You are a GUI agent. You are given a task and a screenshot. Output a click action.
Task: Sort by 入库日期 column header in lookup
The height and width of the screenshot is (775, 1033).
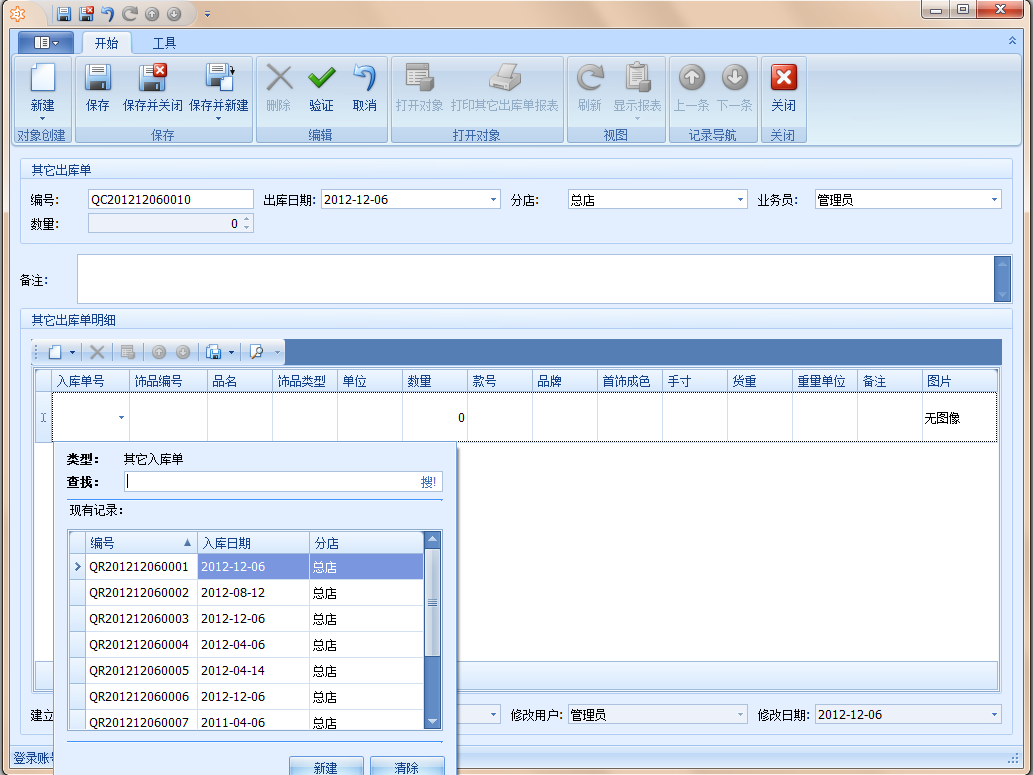point(253,543)
